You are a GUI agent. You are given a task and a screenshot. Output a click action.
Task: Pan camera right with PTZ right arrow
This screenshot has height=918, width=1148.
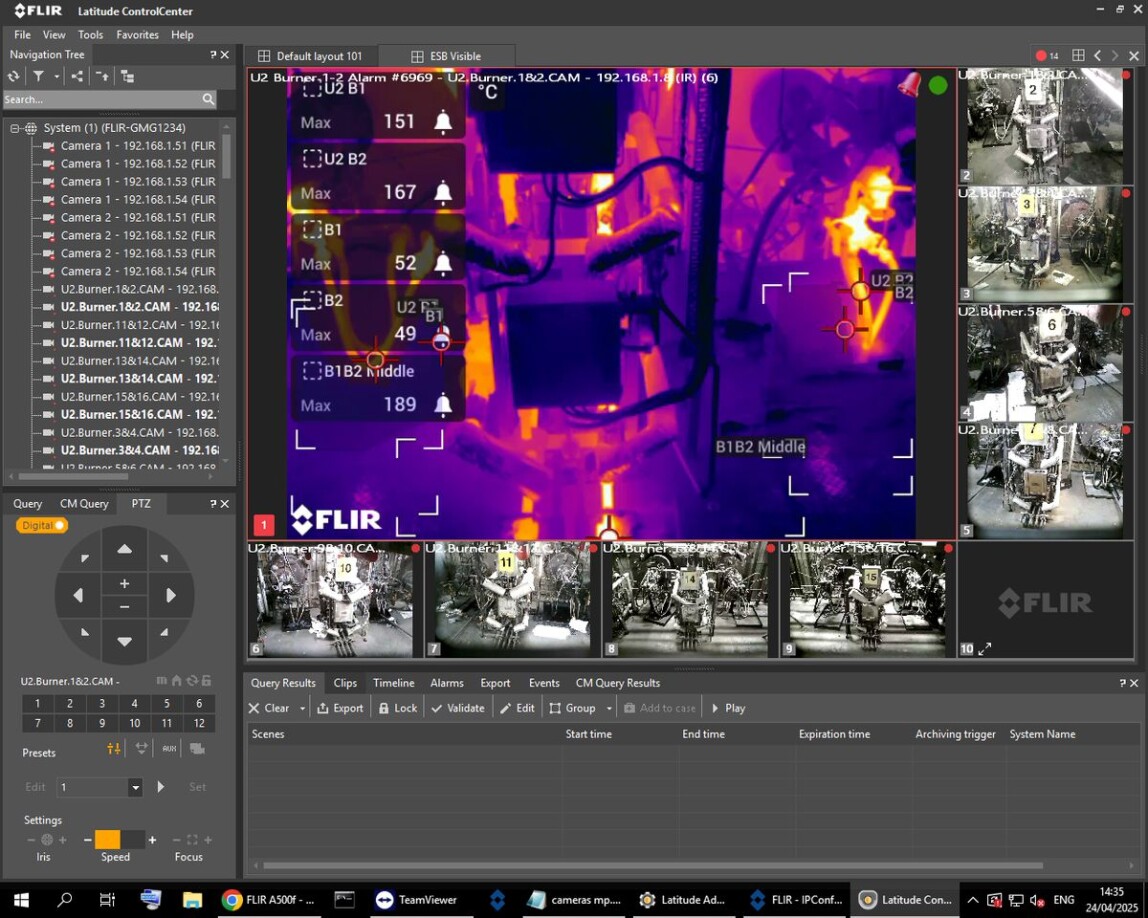(171, 596)
